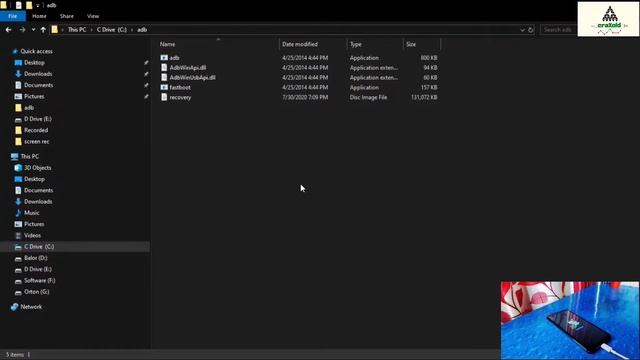The height and width of the screenshot is (360, 640).
Task: Open the File ribbon tab
Action: tap(13, 16)
